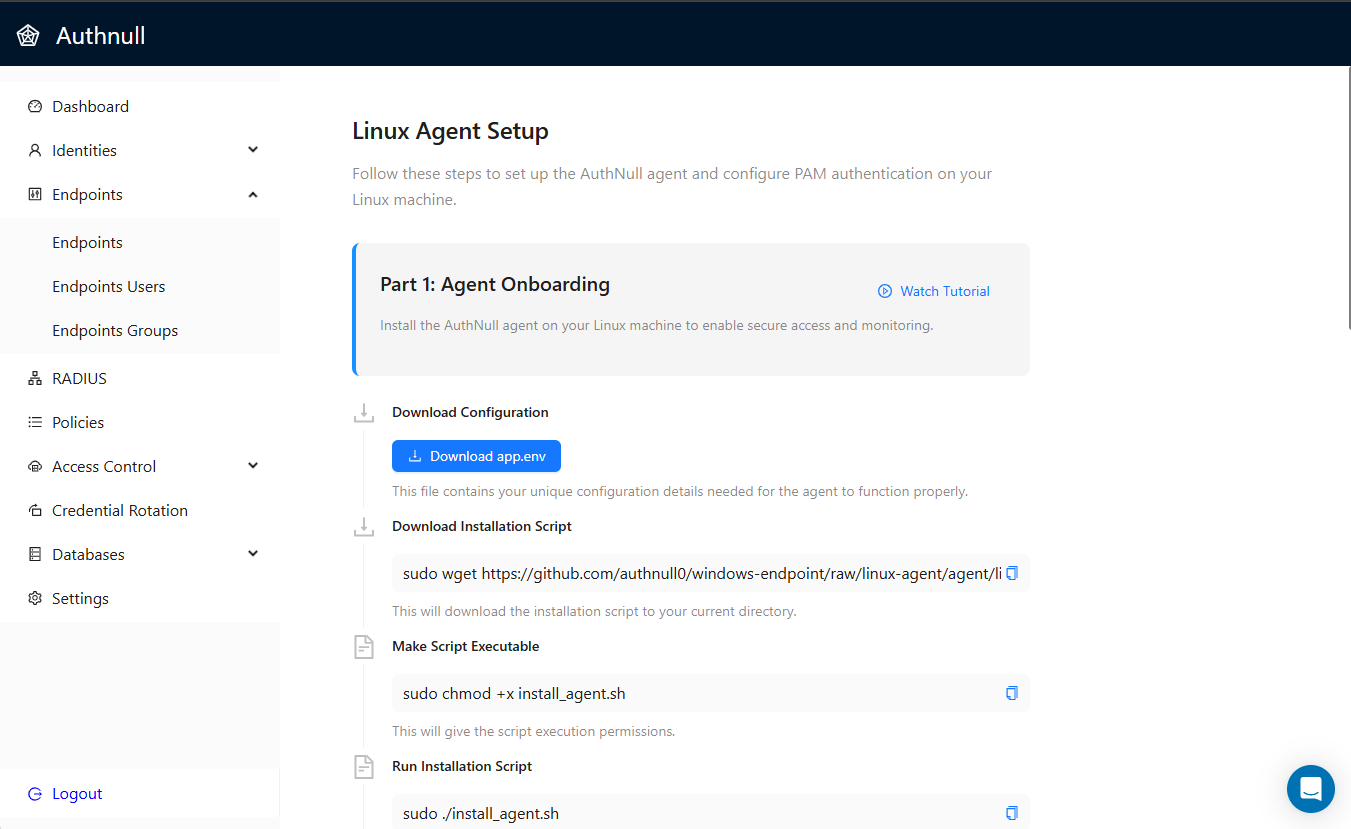
Task: Open the Watch Tutorial link
Action: (x=934, y=291)
